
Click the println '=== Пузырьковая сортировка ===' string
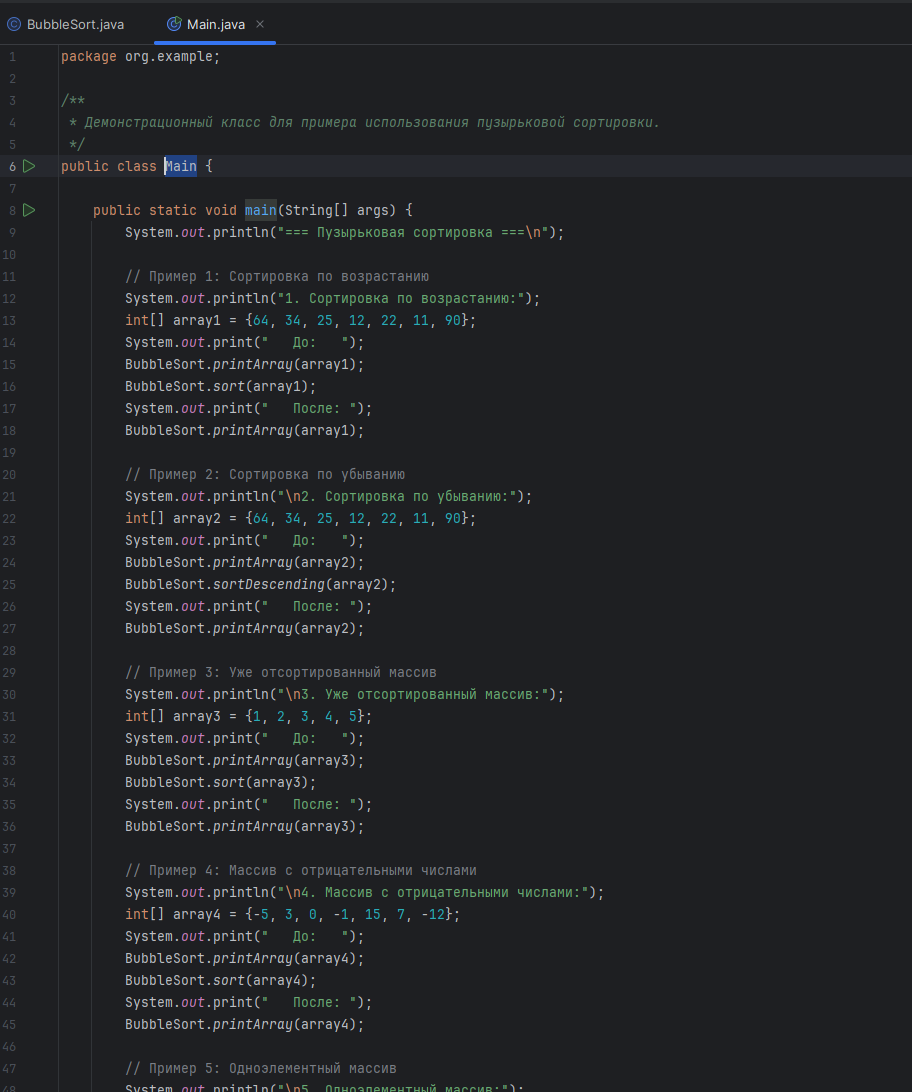413,233
